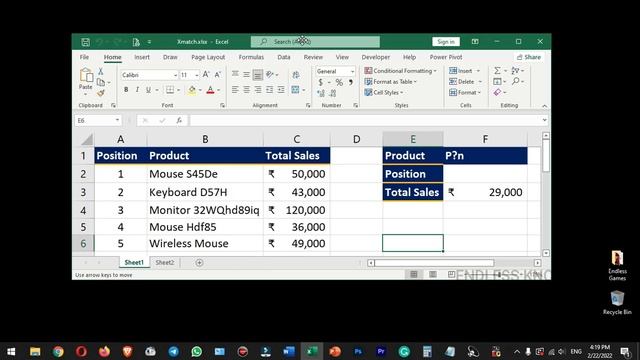640x360 pixels.
Task: Toggle Italic formatting
Action: pos(137,90)
